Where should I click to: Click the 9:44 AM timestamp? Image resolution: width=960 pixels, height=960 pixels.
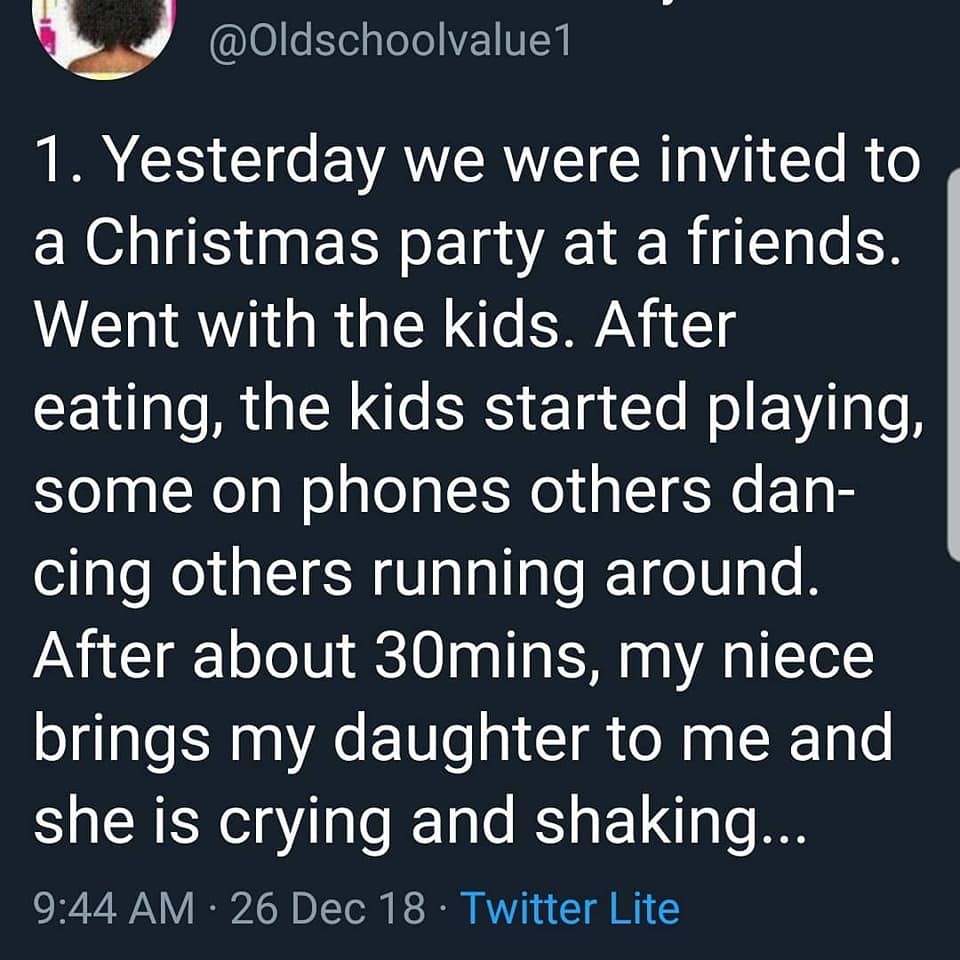click(x=114, y=908)
